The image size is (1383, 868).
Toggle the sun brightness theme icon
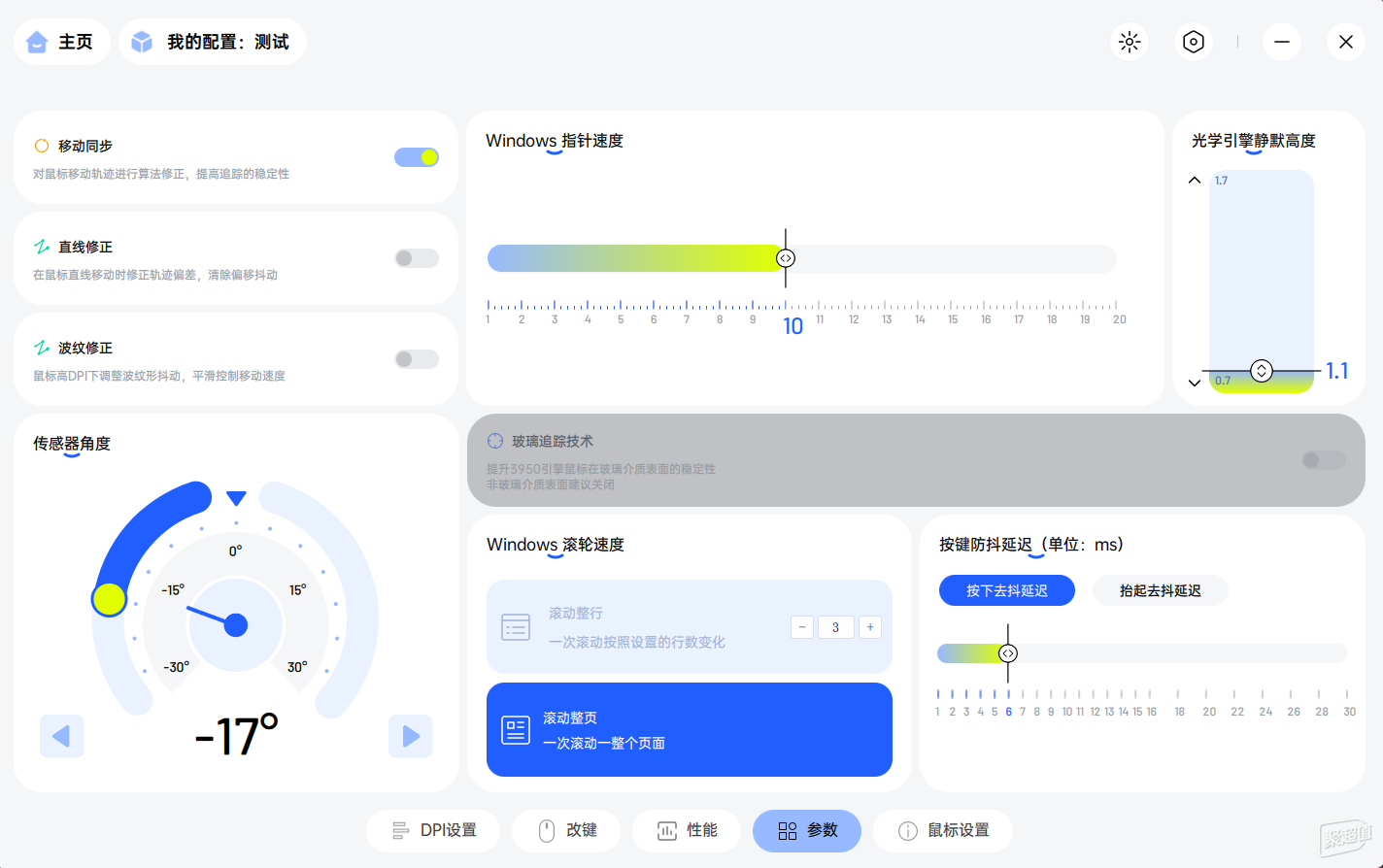click(x=1130, y=42)
